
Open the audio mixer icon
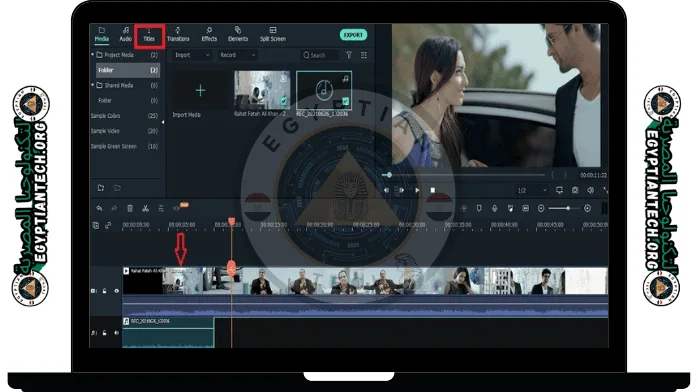tap(510, 208)
